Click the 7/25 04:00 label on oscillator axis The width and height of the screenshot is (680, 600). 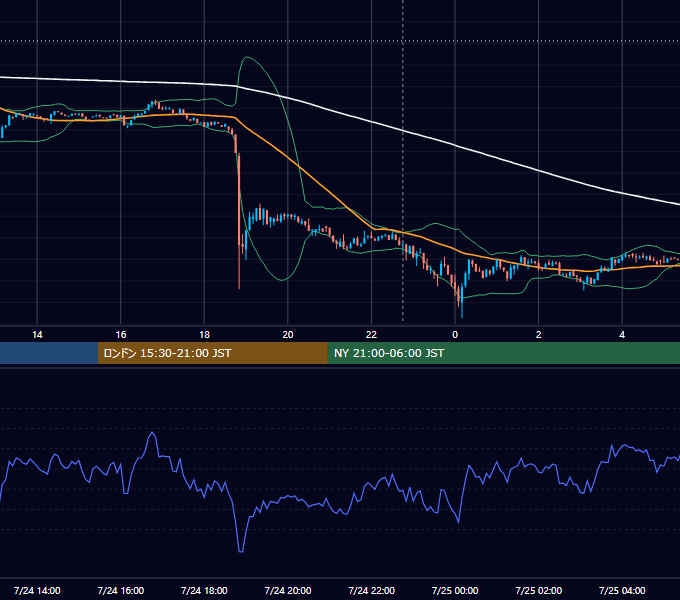[622, 590]
